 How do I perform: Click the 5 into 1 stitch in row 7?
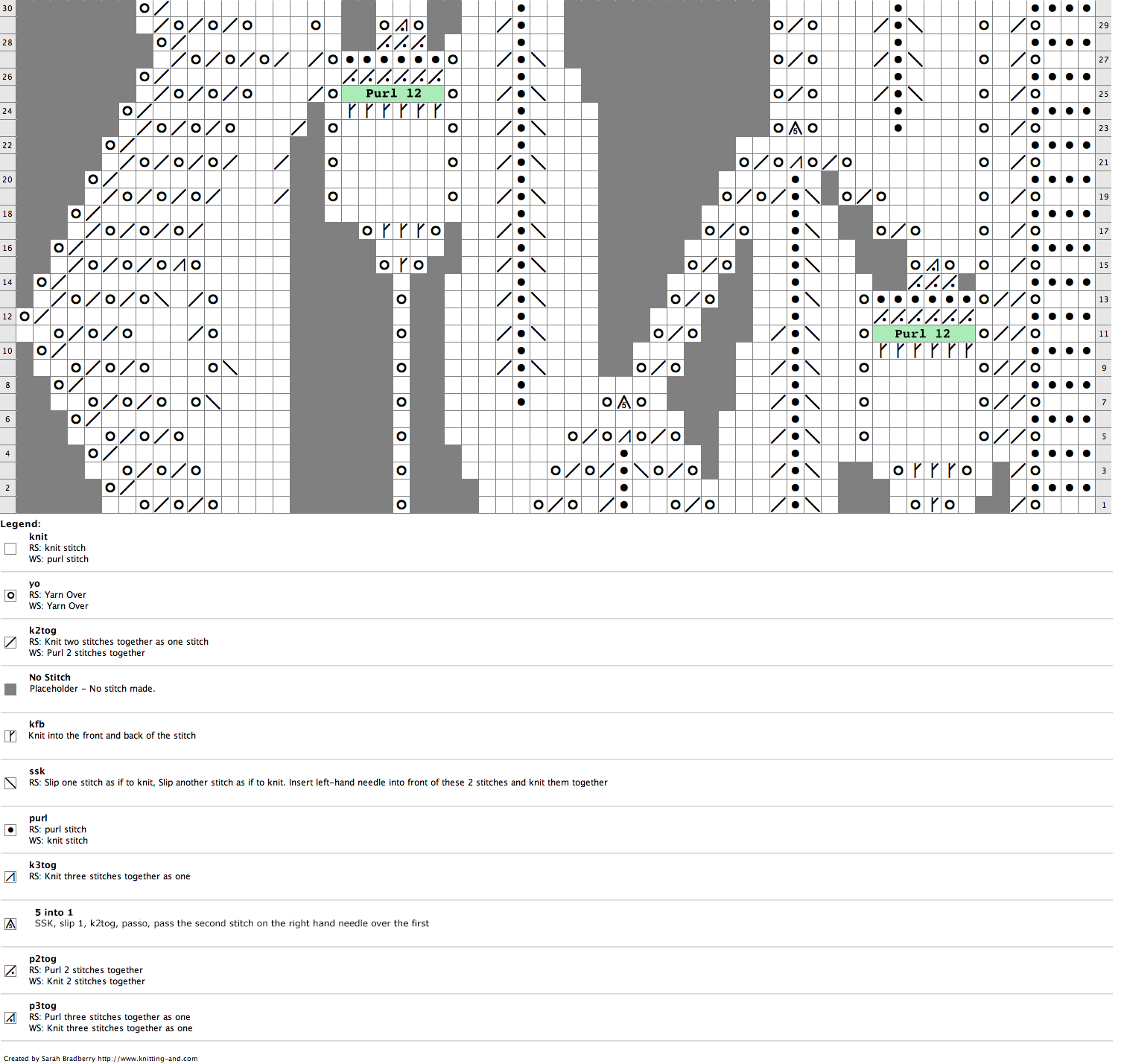coord(624,402)
